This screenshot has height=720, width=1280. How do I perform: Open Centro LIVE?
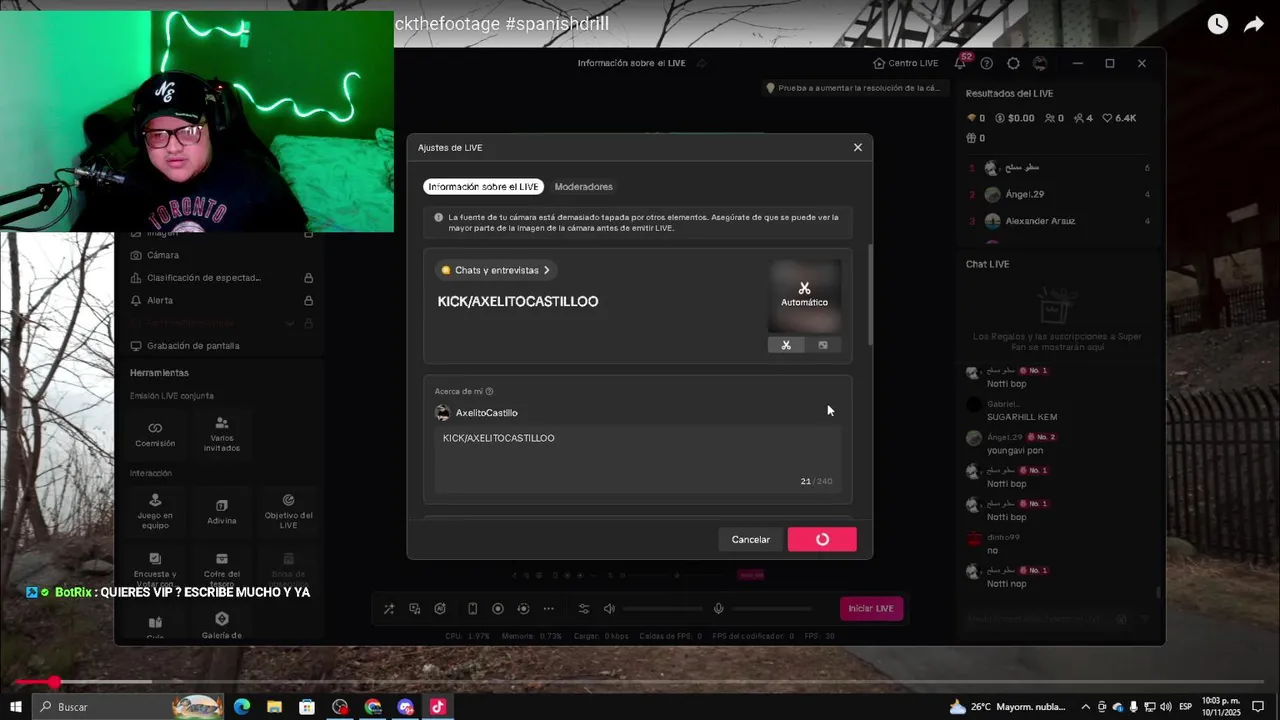point(906,63)
